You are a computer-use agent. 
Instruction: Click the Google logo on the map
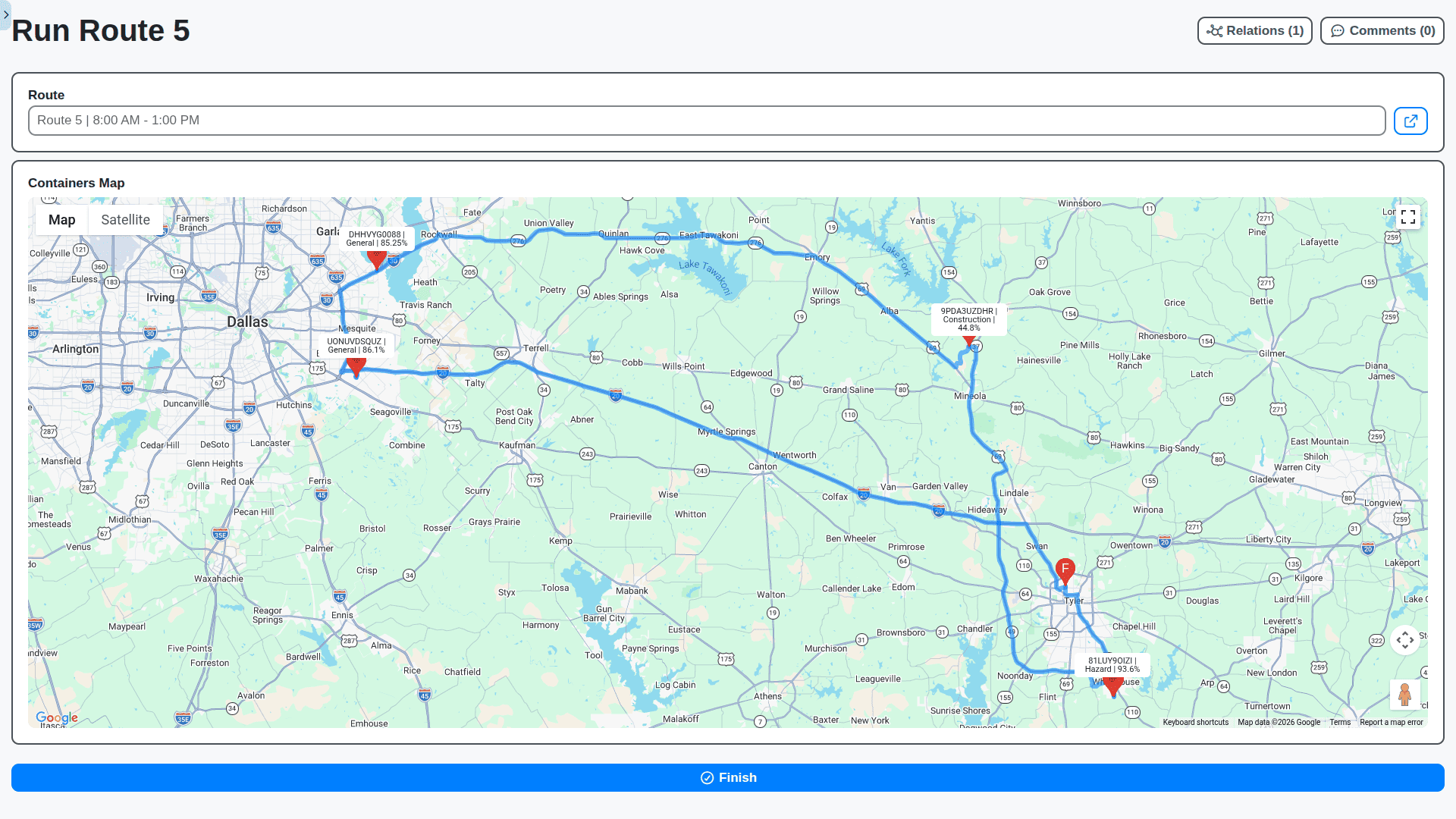[x=56, y=717]
